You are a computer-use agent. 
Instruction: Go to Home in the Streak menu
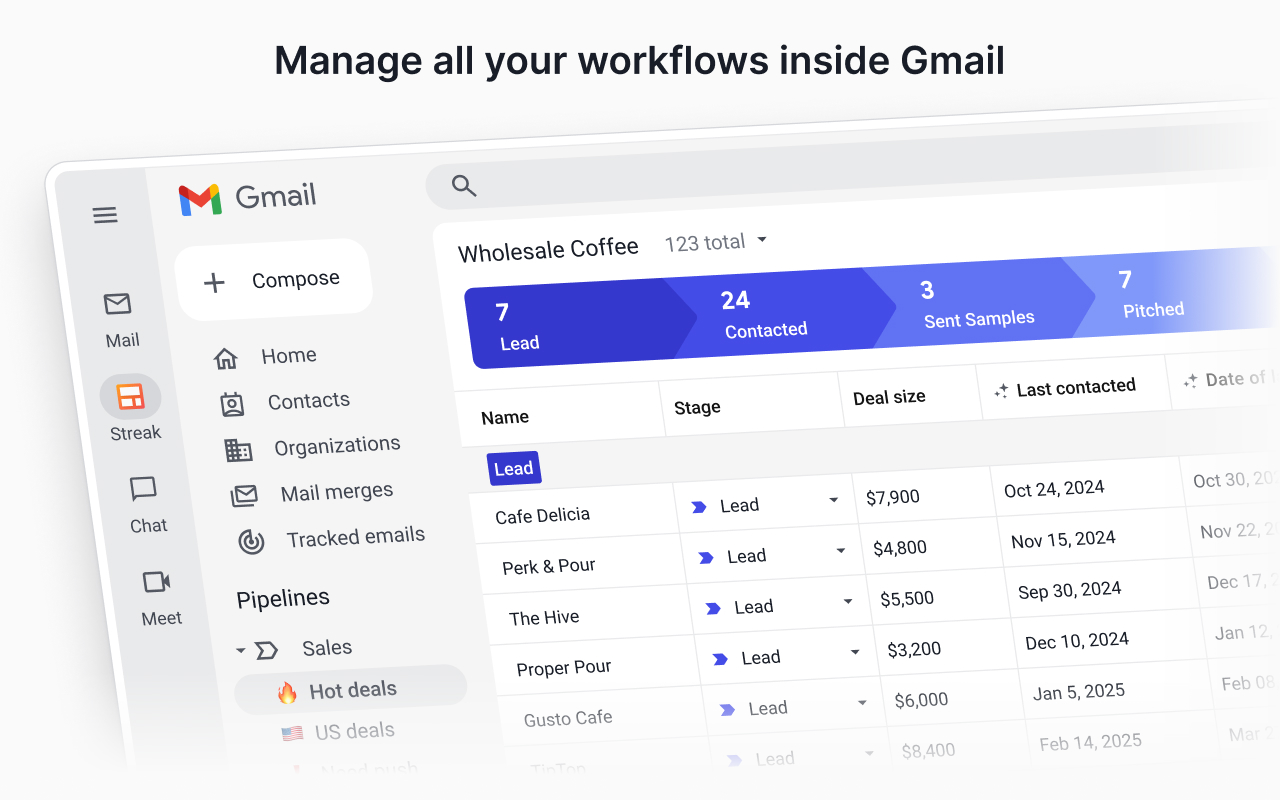[289, 355]
